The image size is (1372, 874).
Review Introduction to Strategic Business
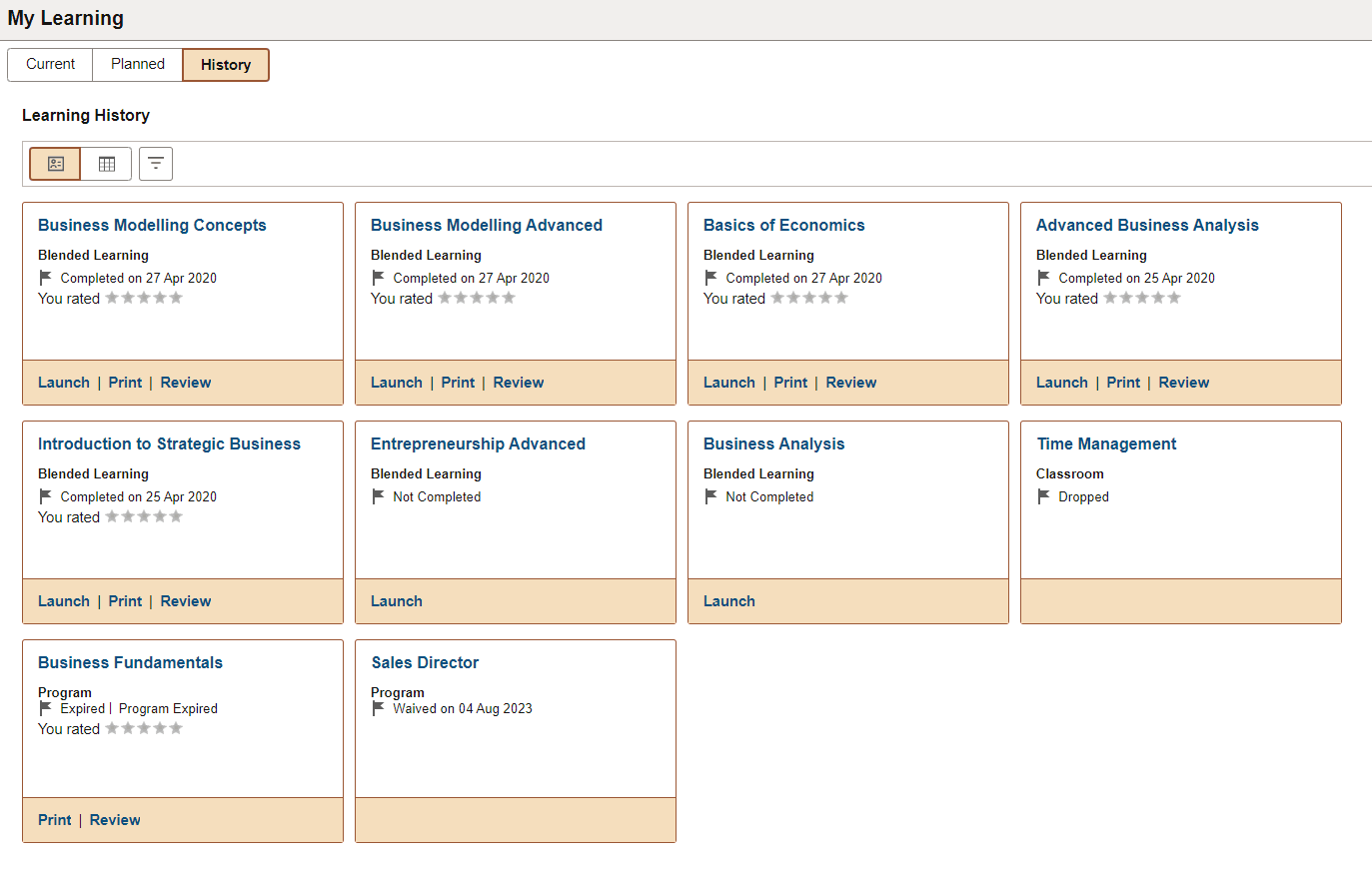coord(185,600)
